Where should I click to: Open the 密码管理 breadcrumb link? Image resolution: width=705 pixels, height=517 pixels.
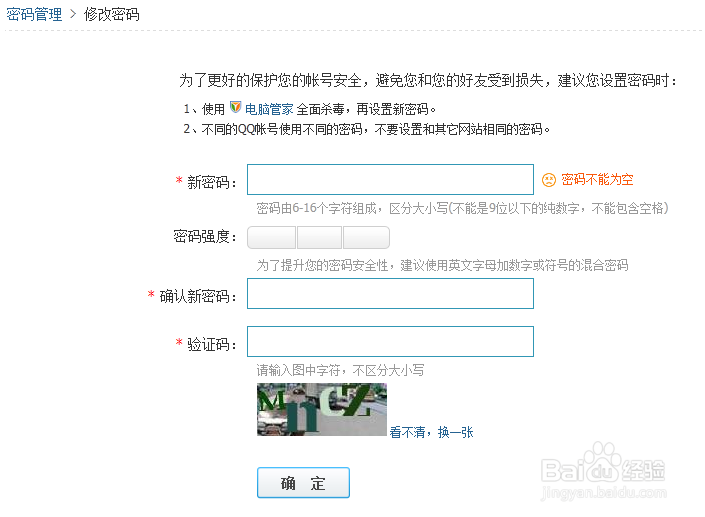pyautogui.click(x=34, y=14)
